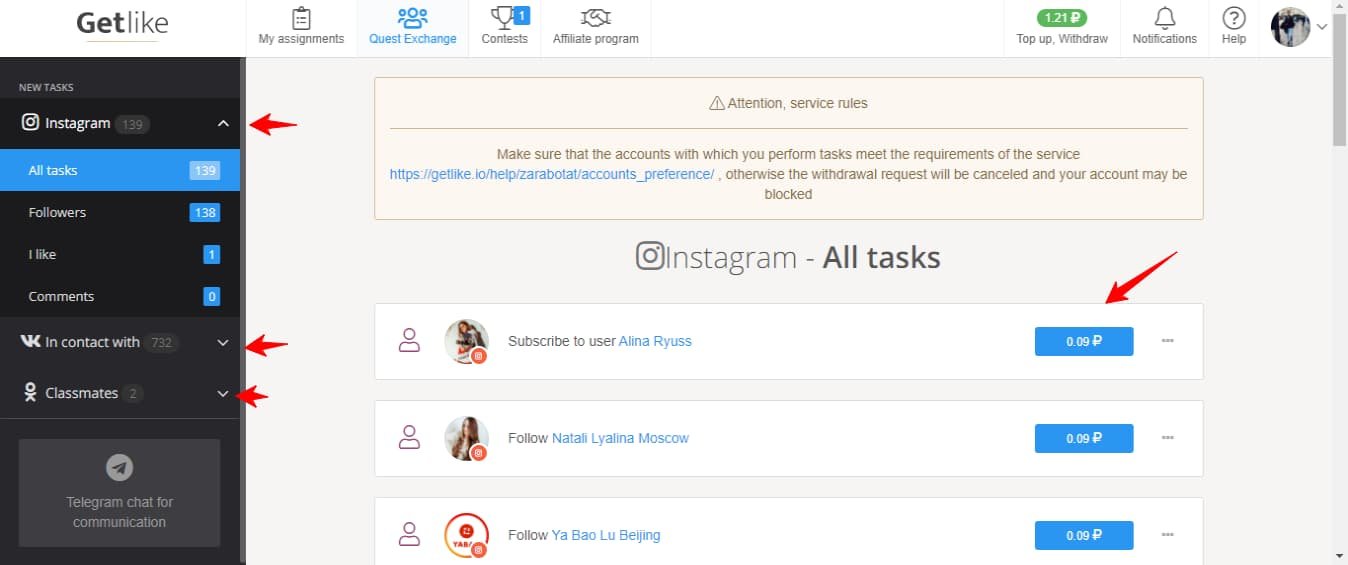Click the user profile avatar in header
This screenshot has width=1348, height=565.
tap(1290, 27)
